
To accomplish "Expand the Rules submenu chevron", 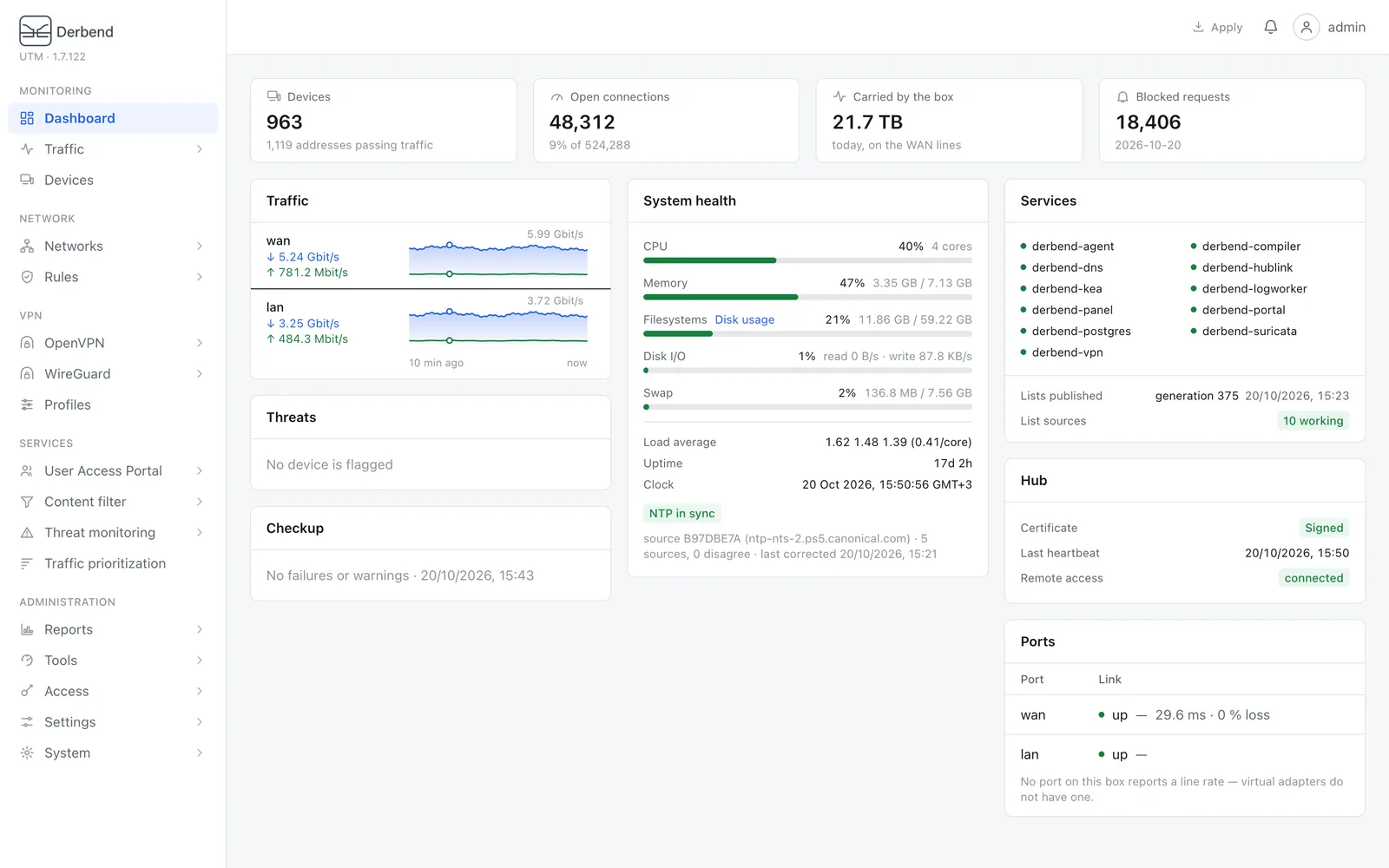I will click(x=200, y=277).
